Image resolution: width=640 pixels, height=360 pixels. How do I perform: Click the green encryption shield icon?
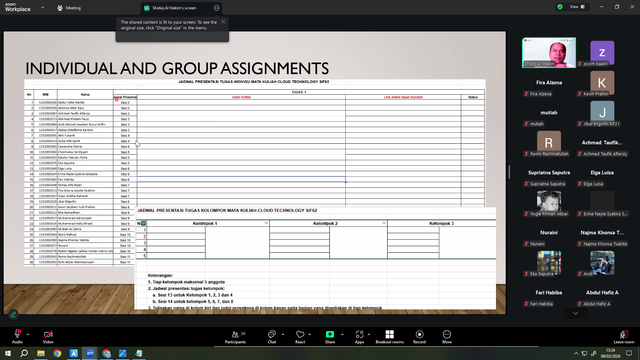560,7
